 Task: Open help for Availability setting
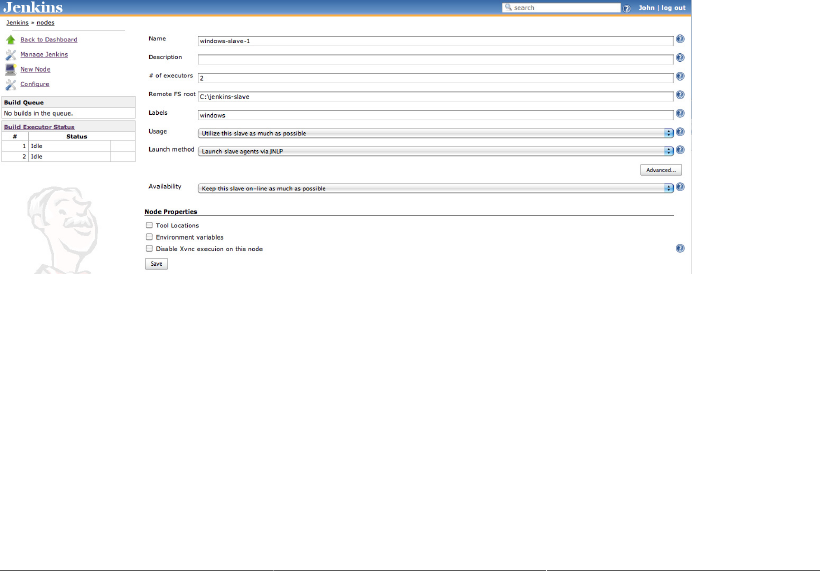680,187
